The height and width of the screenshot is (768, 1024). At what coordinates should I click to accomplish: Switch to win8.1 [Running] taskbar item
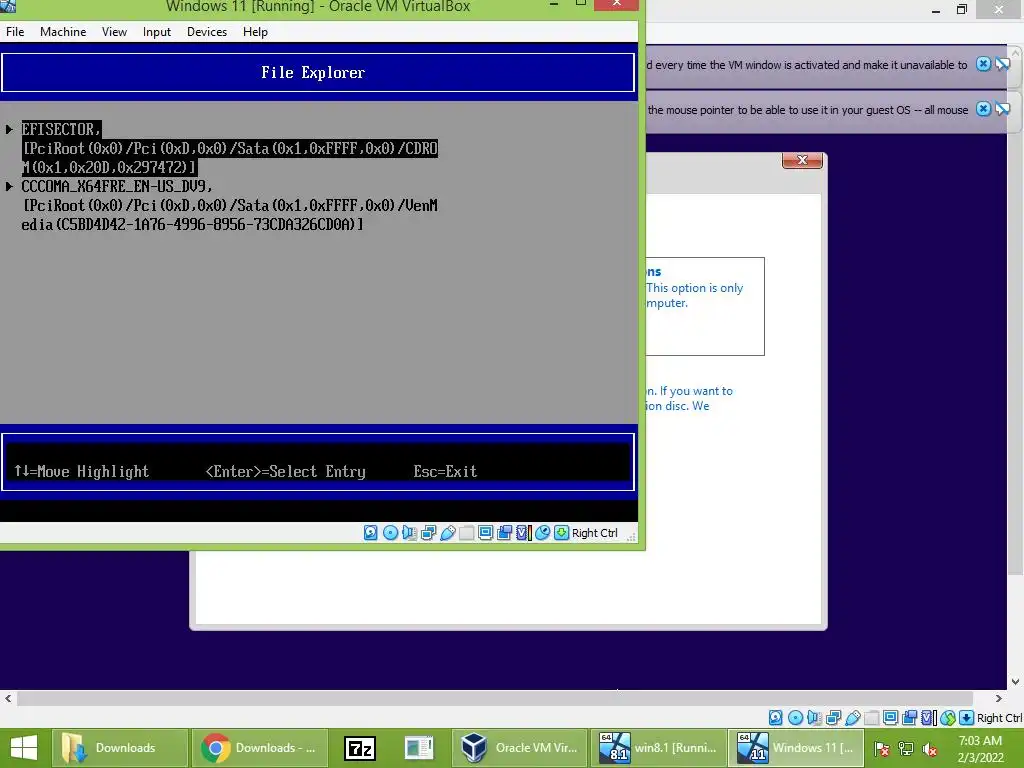pyautogui.click(x=659, y=748)
